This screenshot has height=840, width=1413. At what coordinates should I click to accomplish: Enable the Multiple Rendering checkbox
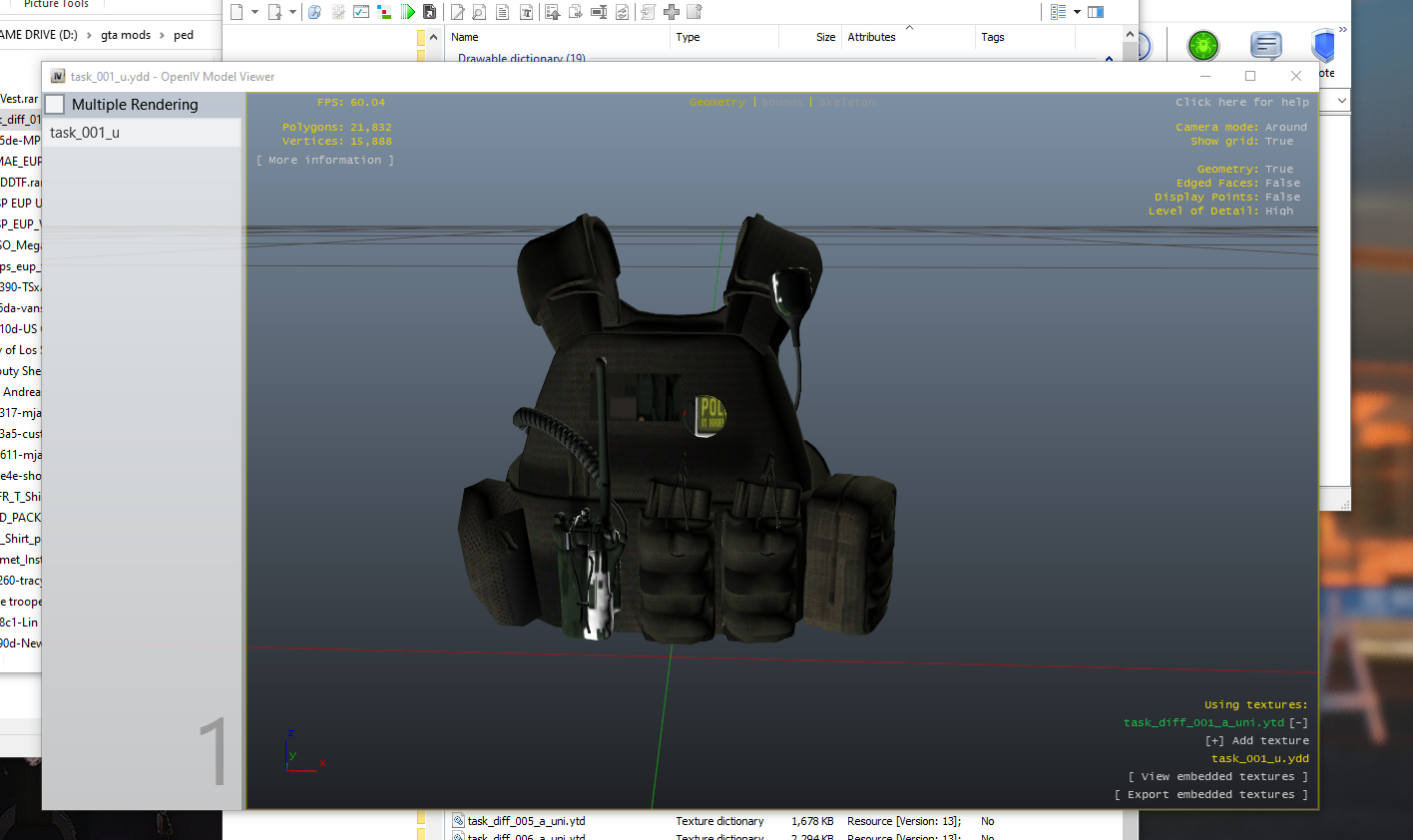pos(56,105)
